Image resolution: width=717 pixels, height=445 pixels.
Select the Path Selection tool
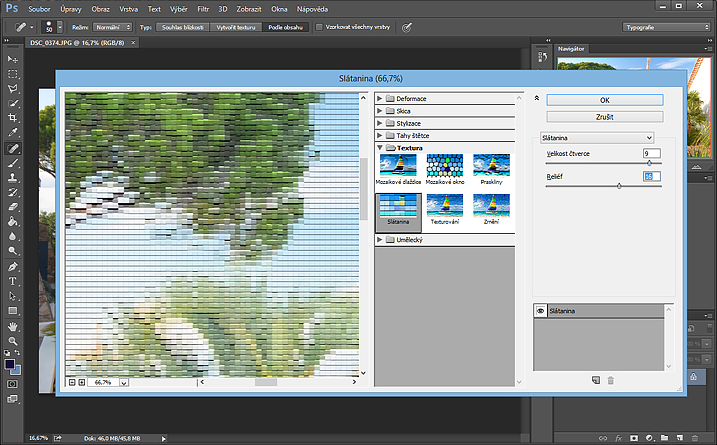click(x=12, y=296)
